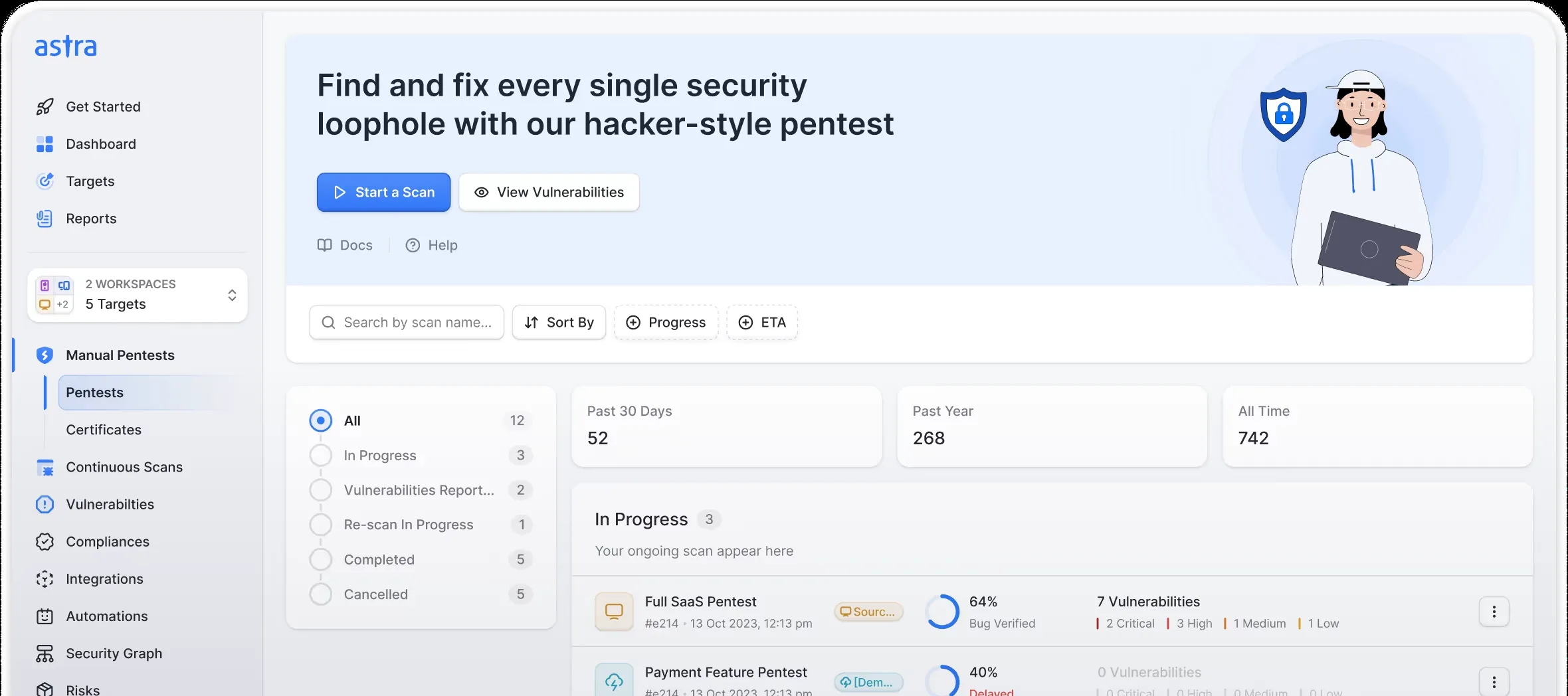Viewport: 1568px width, 696px height.
Task: Open the Dashboard from the sidebar
Action: tap(101, 143)
